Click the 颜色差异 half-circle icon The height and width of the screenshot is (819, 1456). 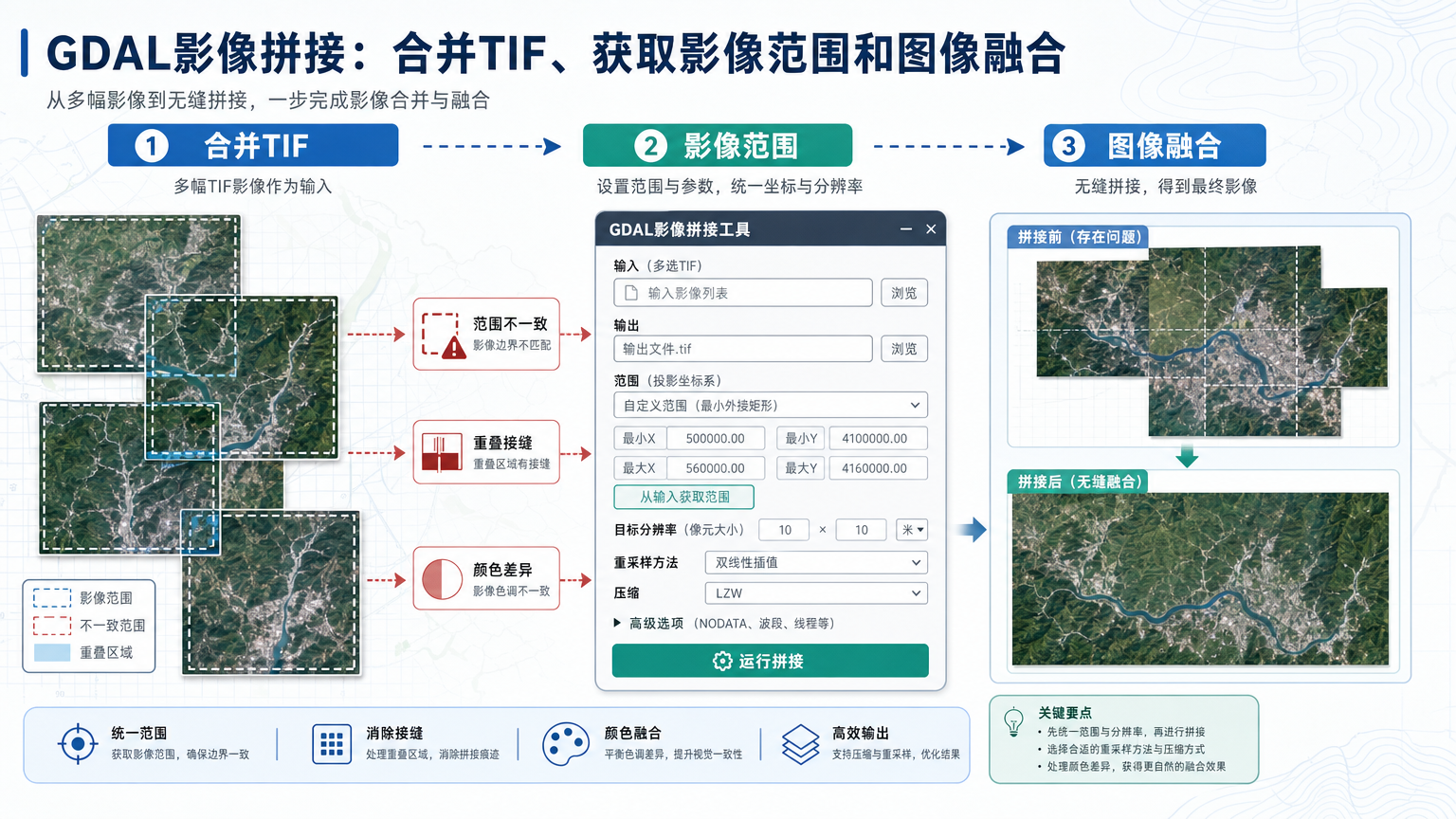(442, 579)
